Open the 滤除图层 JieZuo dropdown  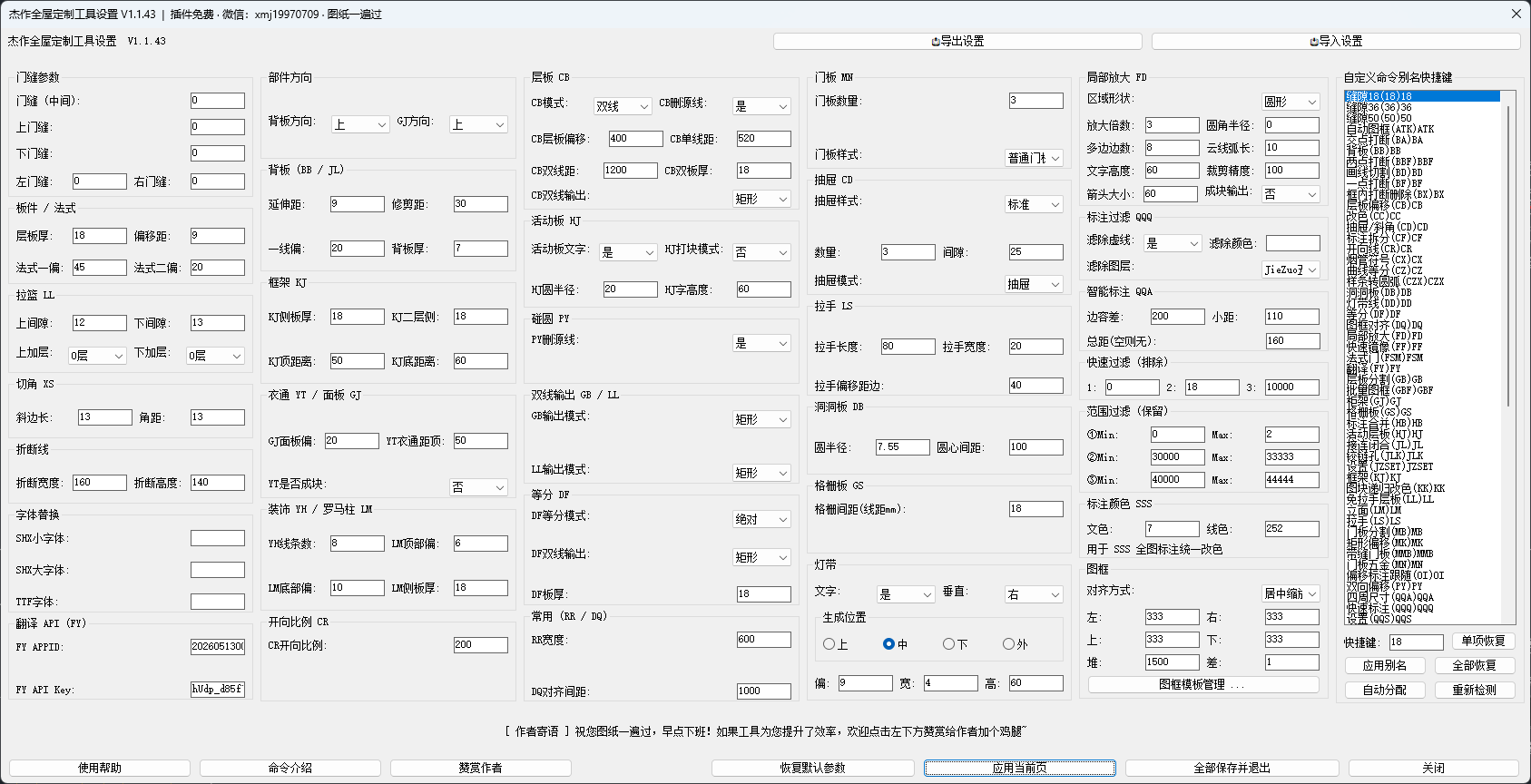click(x=1291, y=269)
